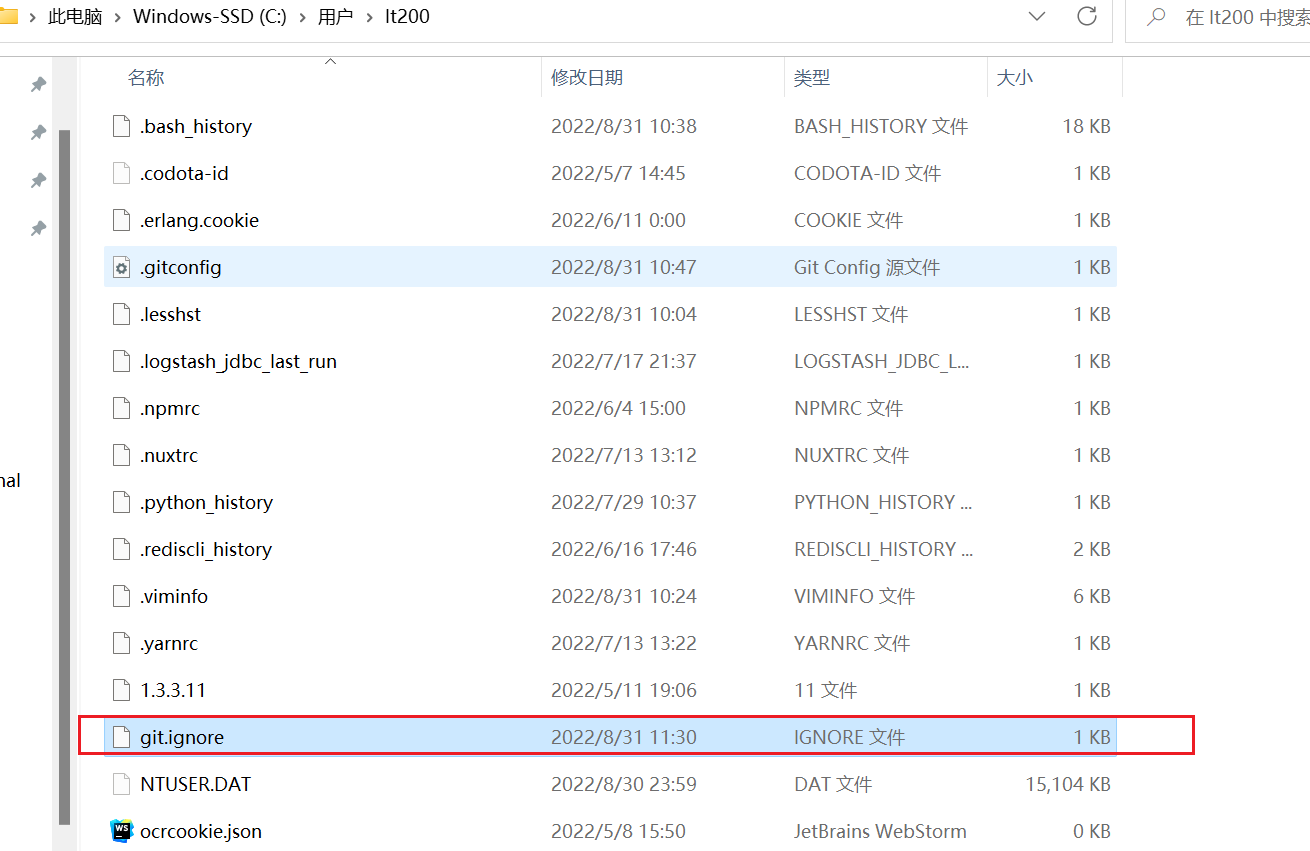This screenshot has height=851, width=1310.
Task: Sort files by 名称 column header
Action: point(146,78)
